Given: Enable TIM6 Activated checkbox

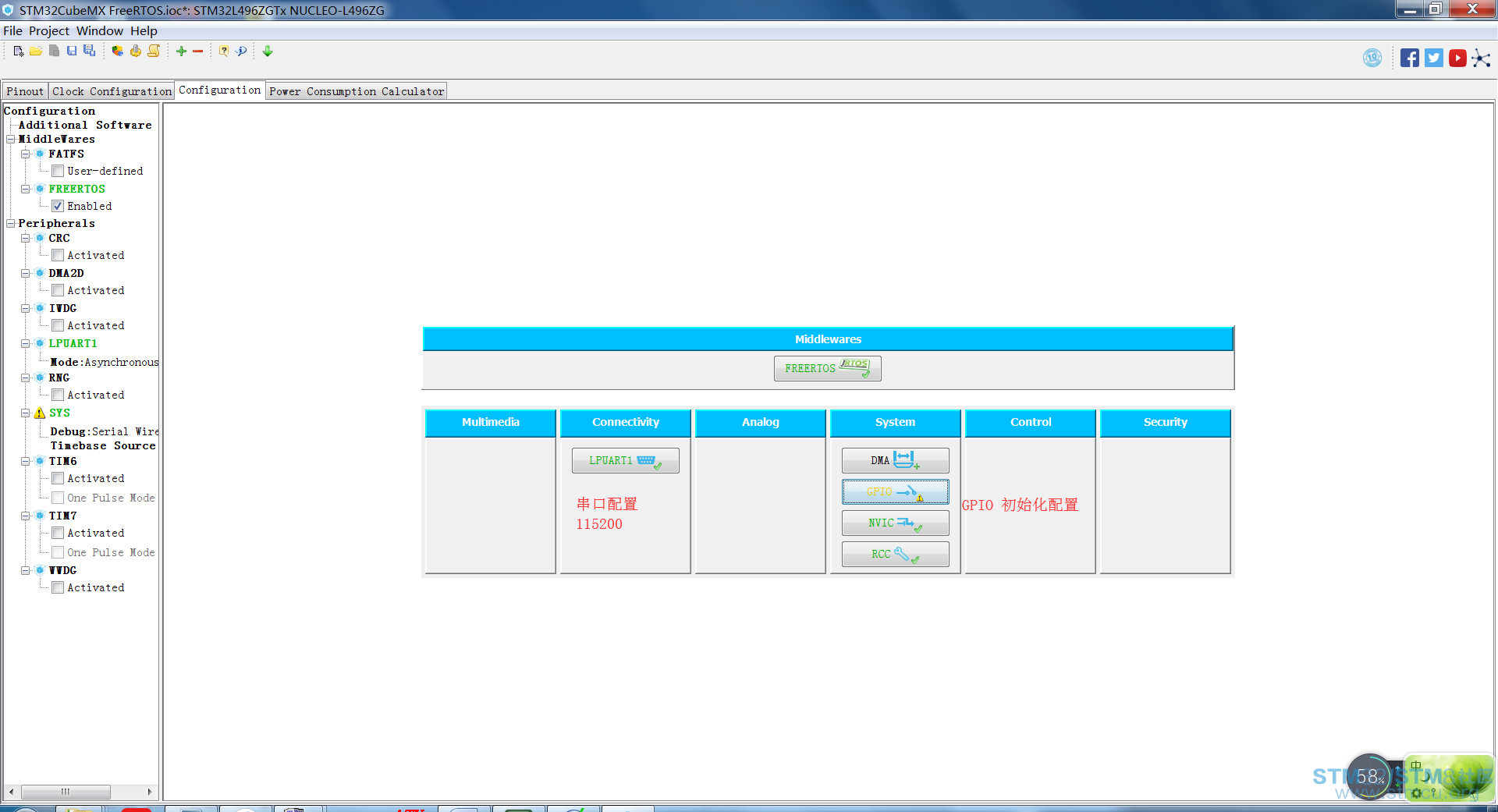Looking at the screenshot, I should [x=58, y=478].
